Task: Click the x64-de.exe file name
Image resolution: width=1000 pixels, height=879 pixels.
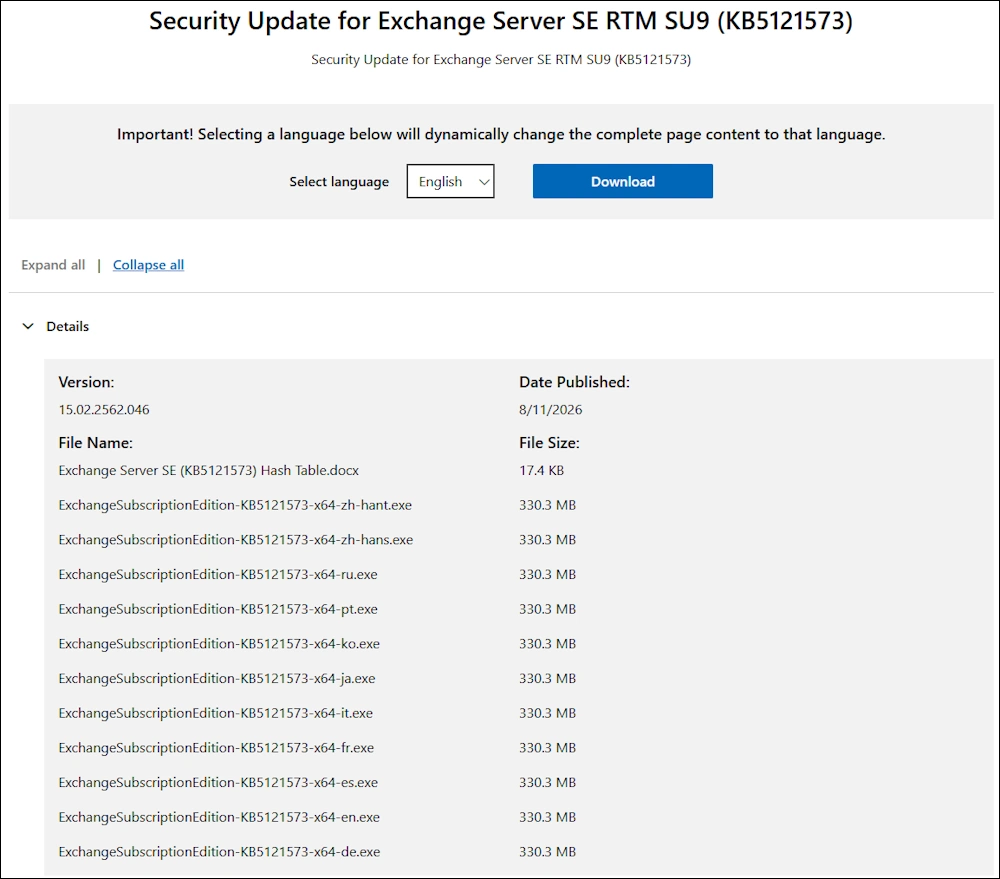Action: [219, 852]
